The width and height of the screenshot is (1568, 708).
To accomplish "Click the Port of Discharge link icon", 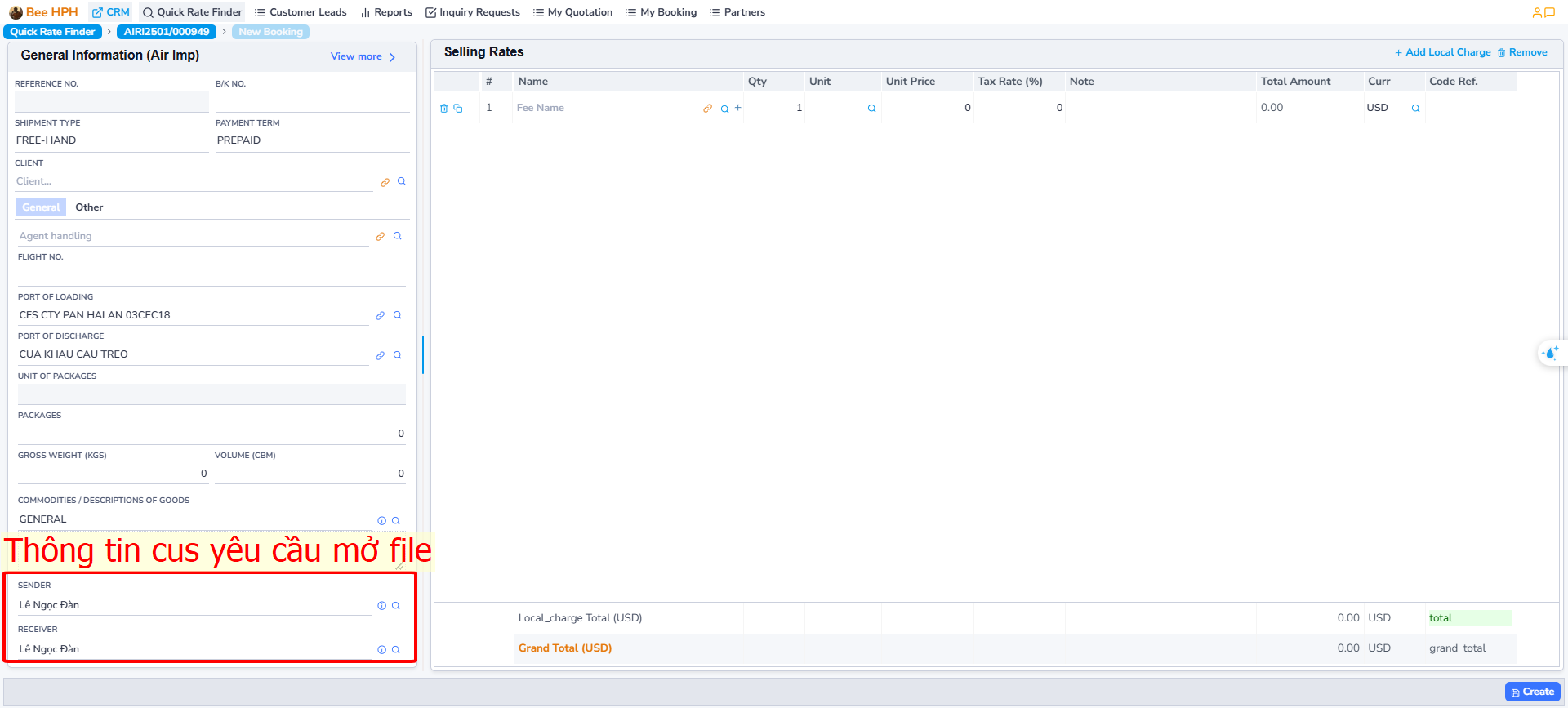I will coord(380,355).
